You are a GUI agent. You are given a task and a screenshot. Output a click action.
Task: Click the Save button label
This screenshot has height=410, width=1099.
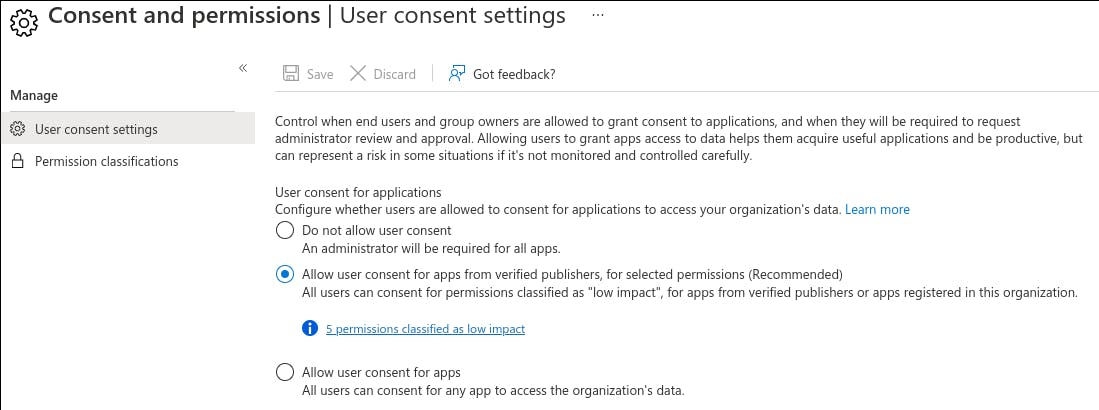click(x=320, y=74)
